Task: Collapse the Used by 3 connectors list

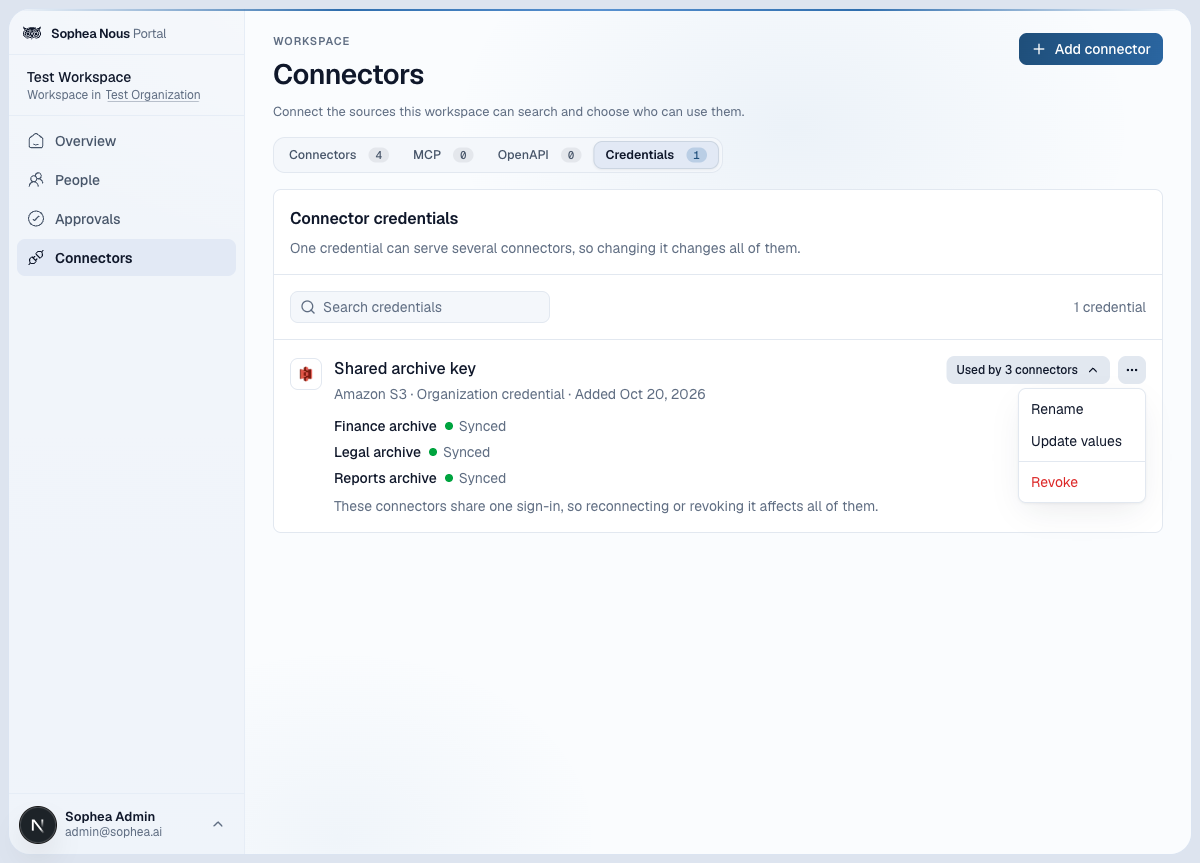Action: click(x=1028, y=370)
